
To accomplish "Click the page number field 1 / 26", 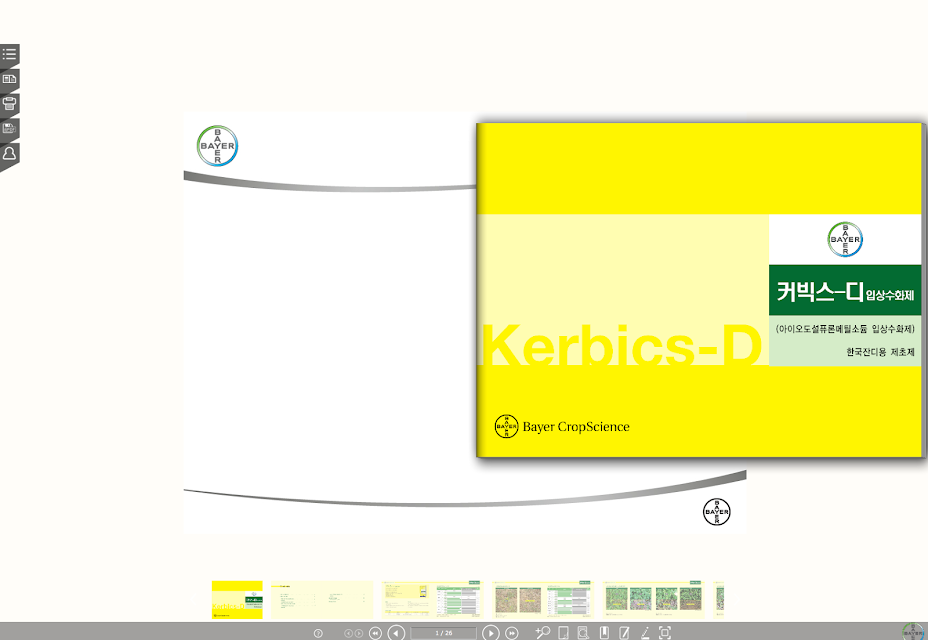I will point(443,633).
